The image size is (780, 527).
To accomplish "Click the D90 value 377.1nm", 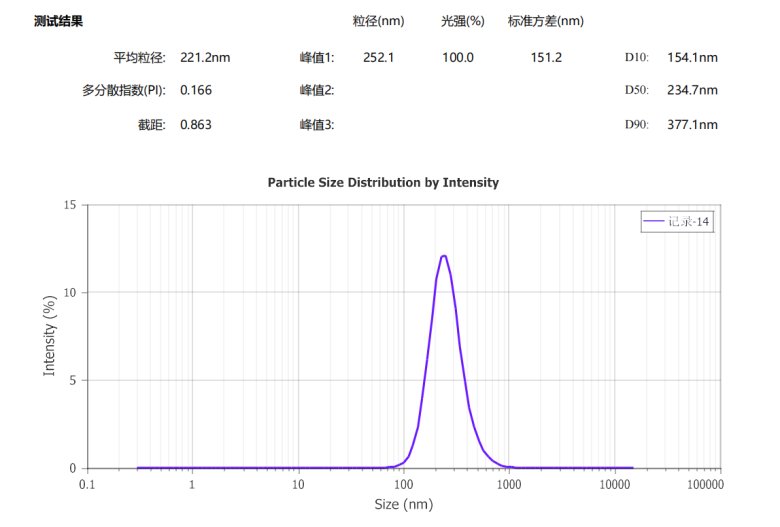I will pyautogui.click(x=692, y=125).
